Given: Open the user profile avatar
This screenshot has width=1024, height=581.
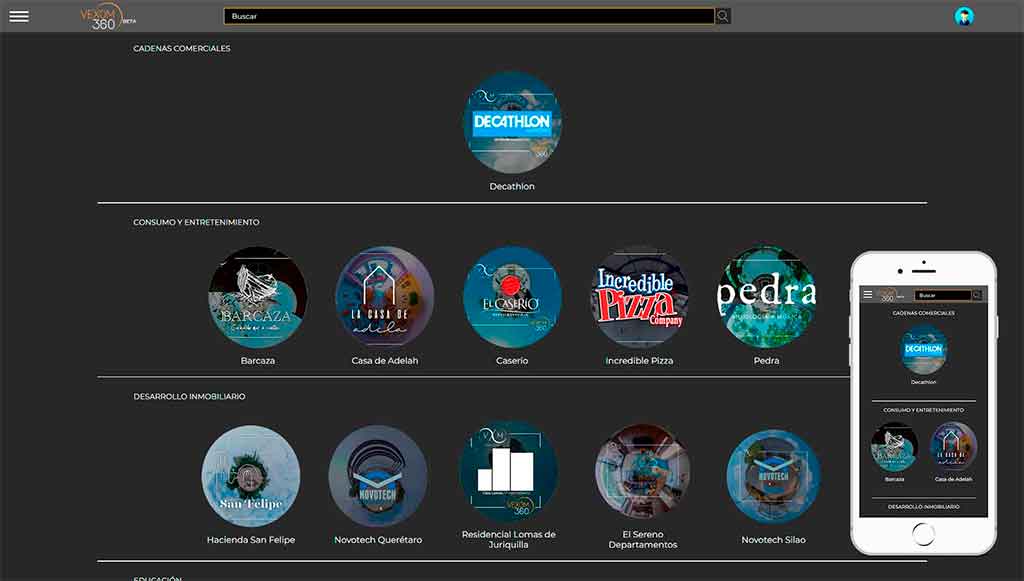Looking at the screenshot, I should [x=964, y=16].
